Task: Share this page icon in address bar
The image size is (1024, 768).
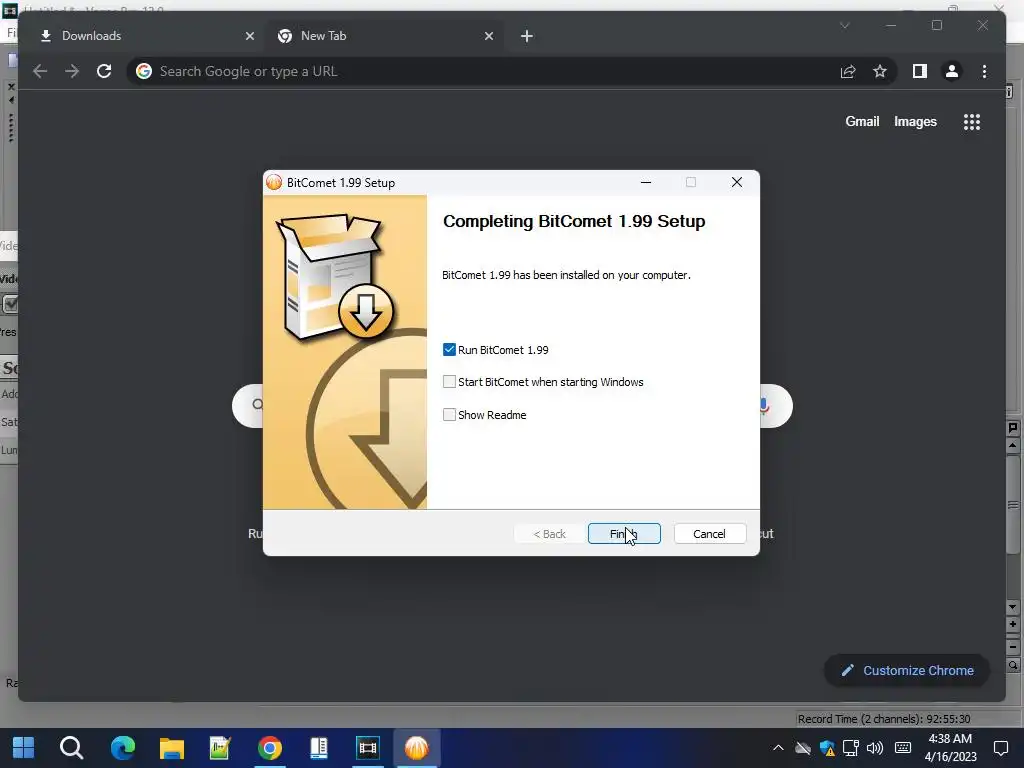Action: [848, 71]
